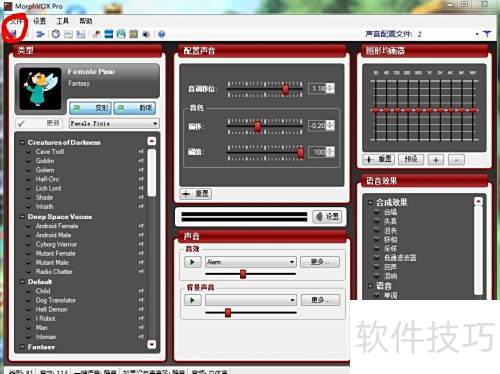Image resolution: width=500 pixels, height=374 pixels.
Task: Click the equalizer minus button
Action: tap(456, 160)
